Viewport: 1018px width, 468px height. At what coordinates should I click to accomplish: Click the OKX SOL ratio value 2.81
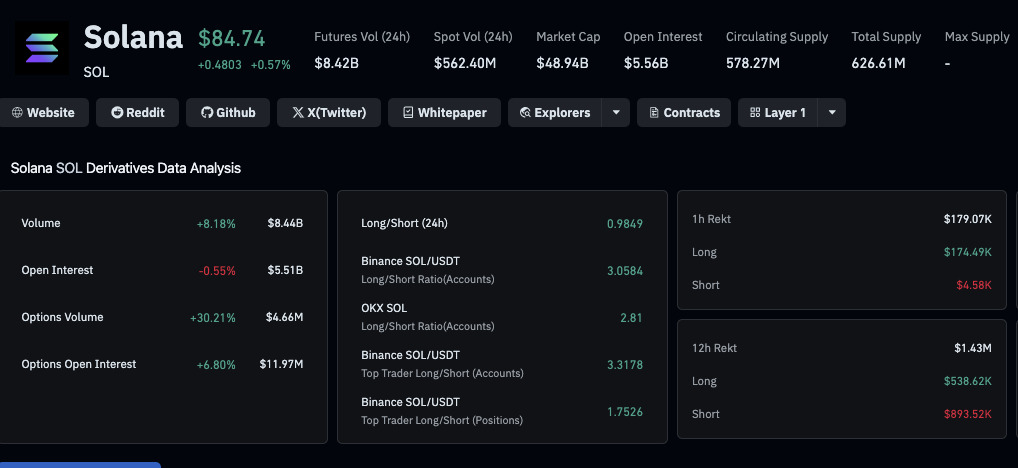[631, 317]
